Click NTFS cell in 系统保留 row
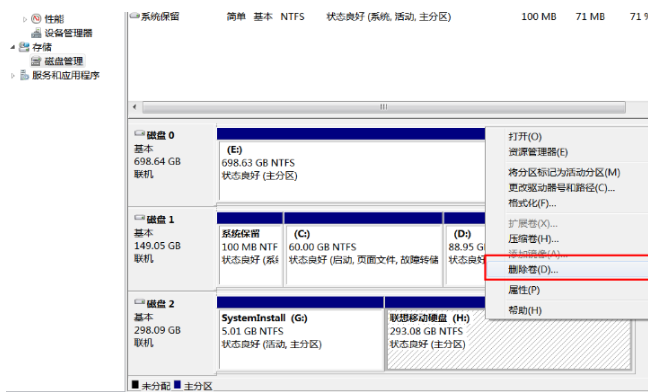 tap(293, 17)
